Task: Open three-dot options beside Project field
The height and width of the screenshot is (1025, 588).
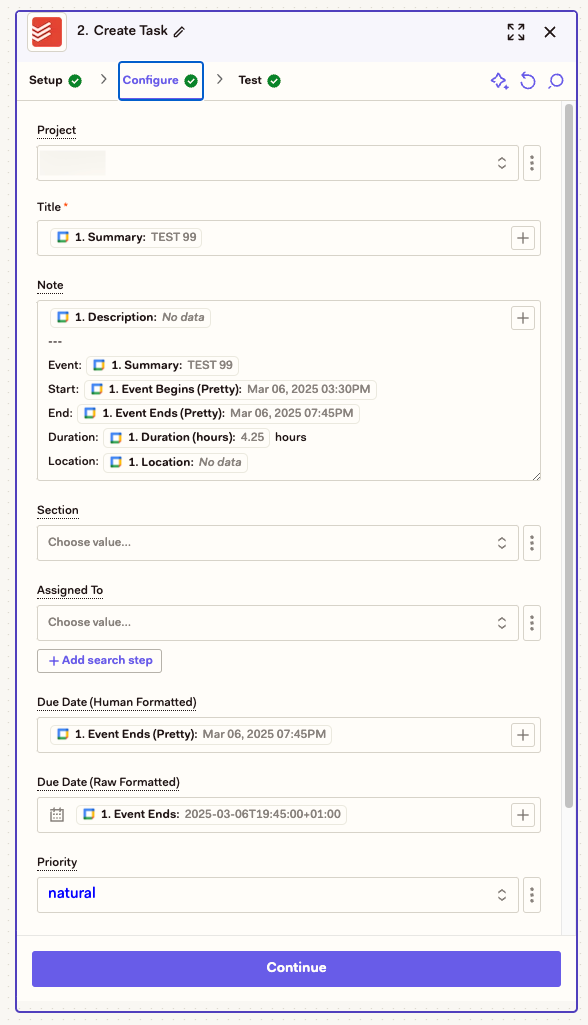Action: coord(532,163)
